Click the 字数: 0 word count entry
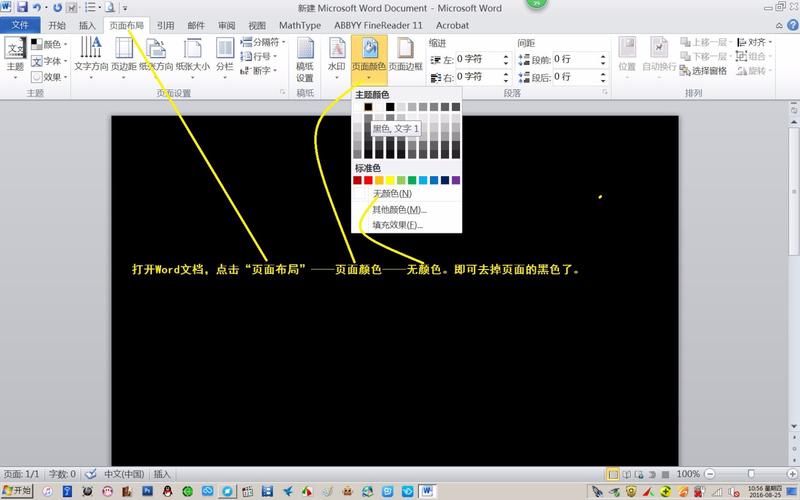Image resolution: width=800 pixels, height=500 pixels. (x=62, y=474)
